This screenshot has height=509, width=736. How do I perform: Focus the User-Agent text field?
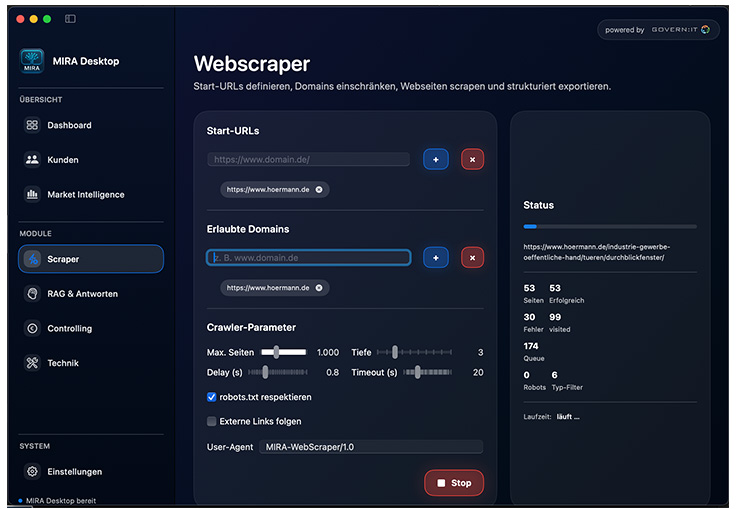click(x=370, y=447)
